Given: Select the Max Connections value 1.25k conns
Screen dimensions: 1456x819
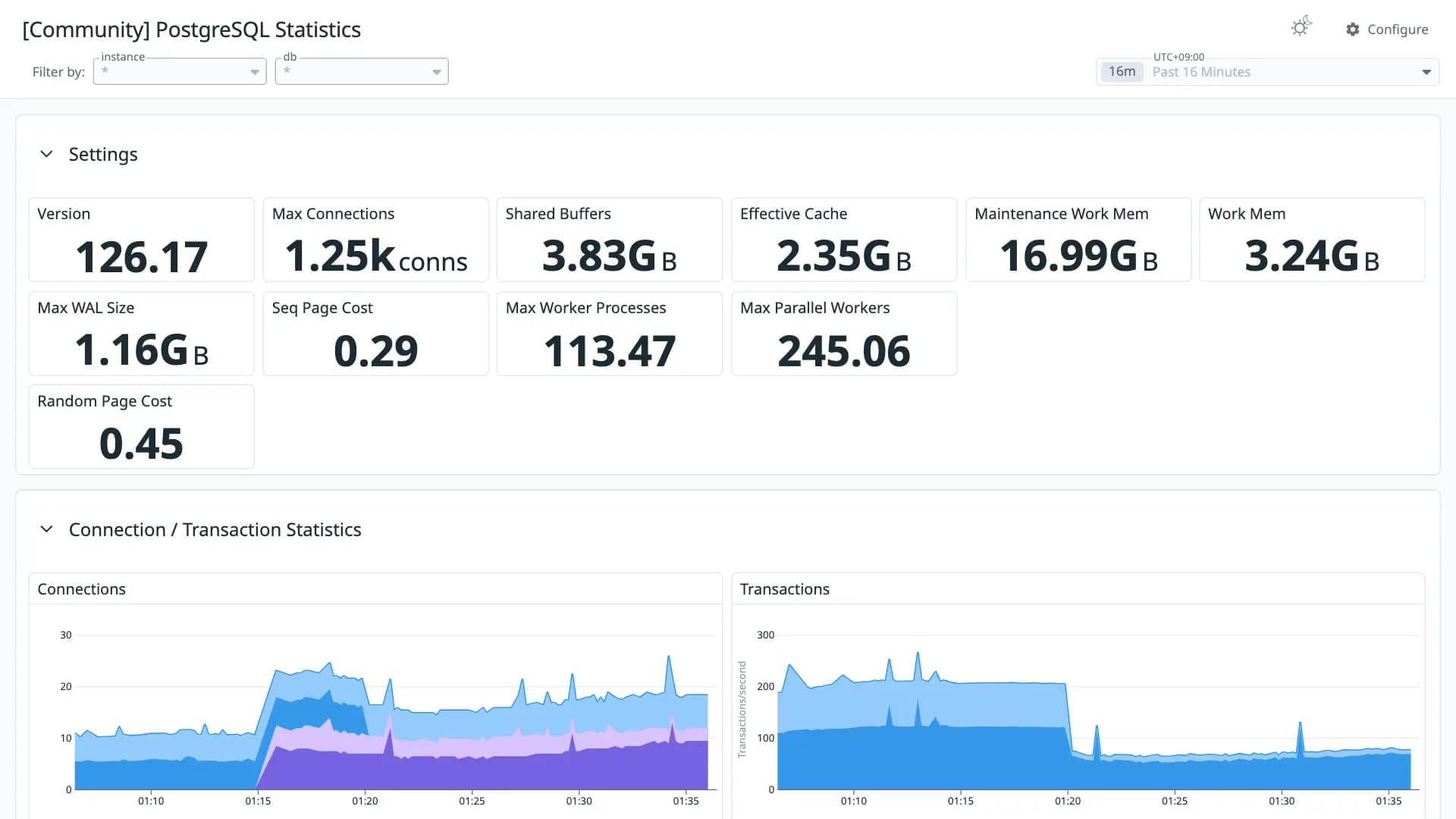Looking at the screenshot, I should [x=375, y=256].
